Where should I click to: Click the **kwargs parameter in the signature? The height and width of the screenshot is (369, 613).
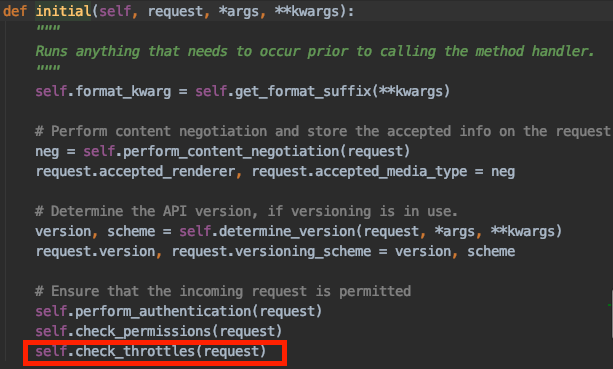pyautogui.click(x=307, y=11)
